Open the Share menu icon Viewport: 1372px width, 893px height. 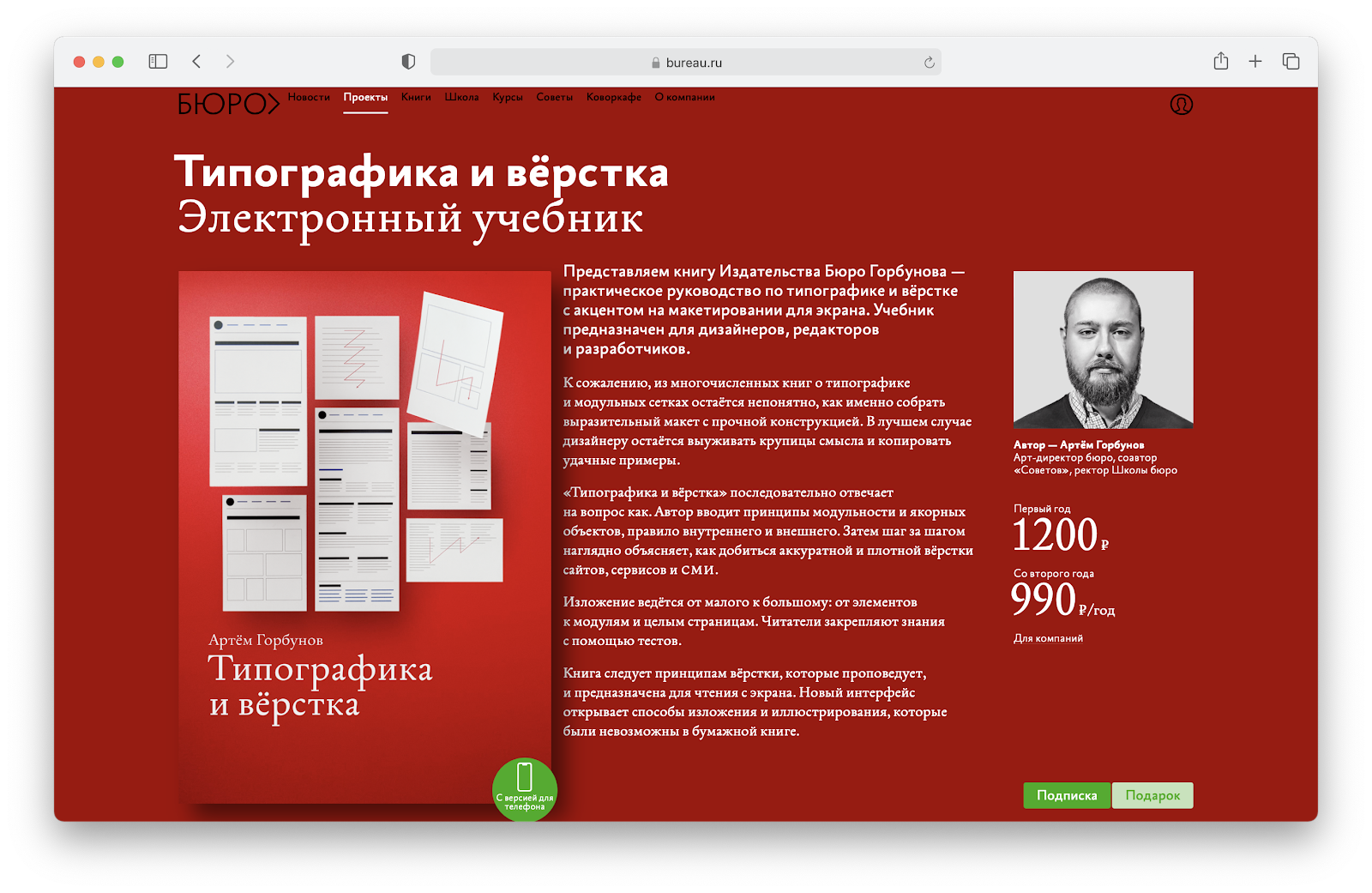point(1221,61)
